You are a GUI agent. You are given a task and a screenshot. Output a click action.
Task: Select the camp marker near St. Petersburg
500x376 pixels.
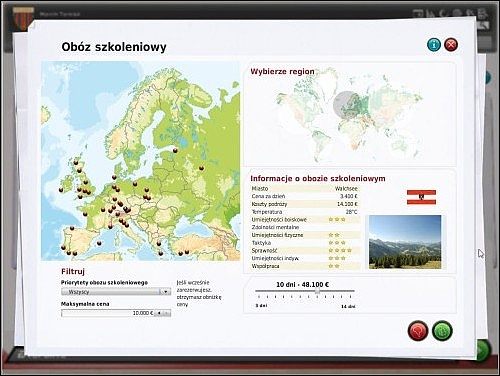click(x=175, y=151)
